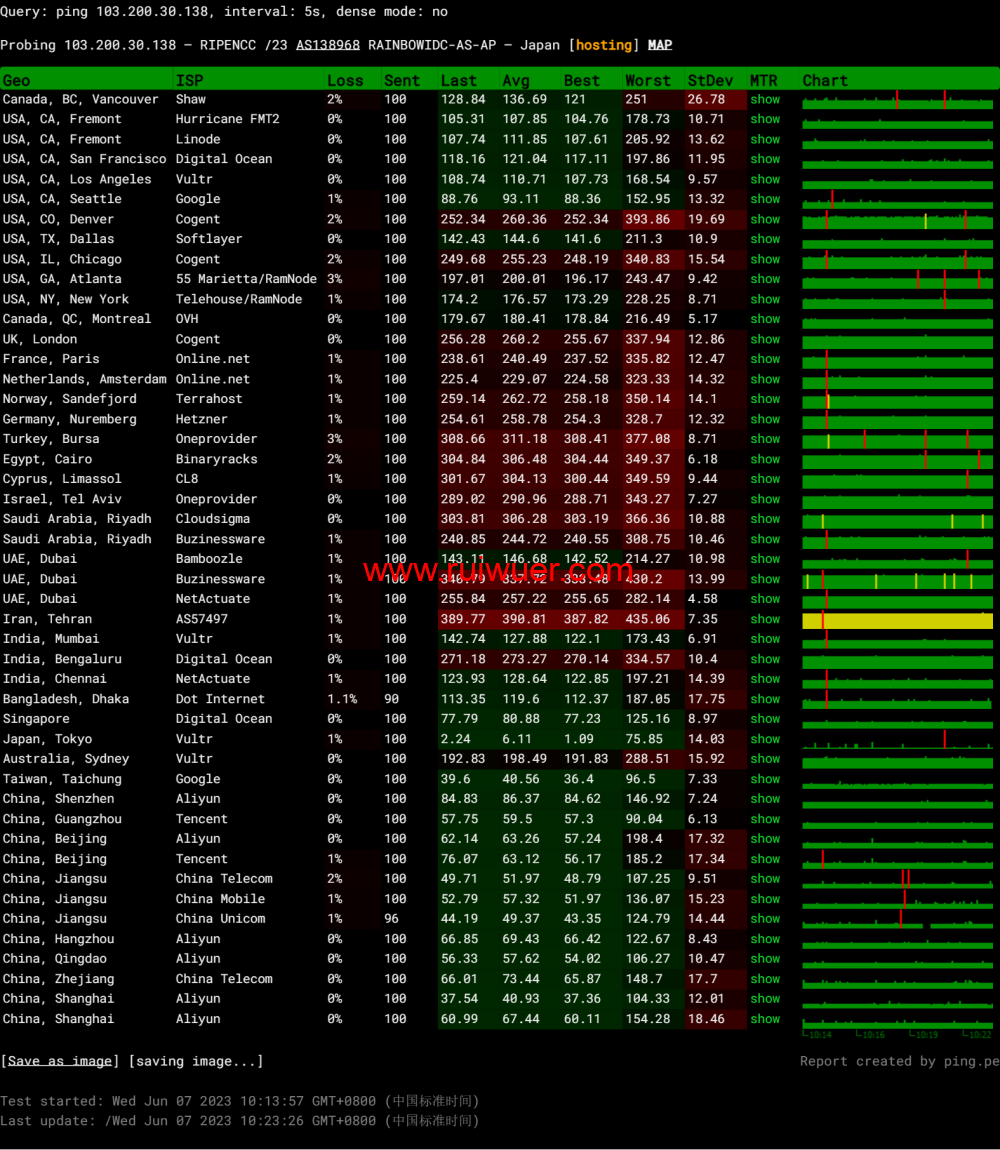The height and width of the screenshot is (1150, 1000).
Task: Click the yellow Iran Tehran chart bar
Action: pos(897,620)
